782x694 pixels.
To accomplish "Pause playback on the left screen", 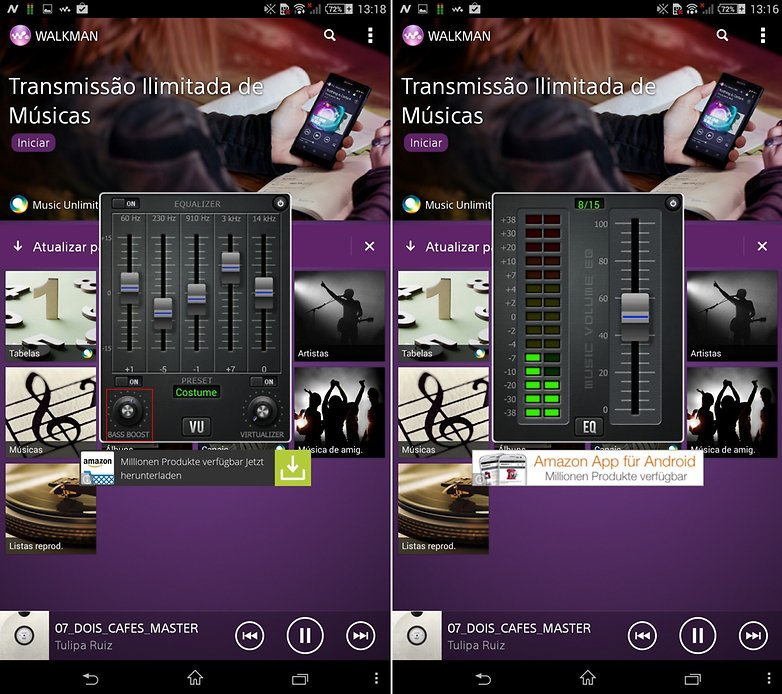I will pyautogui.click(x=305, y=636).
